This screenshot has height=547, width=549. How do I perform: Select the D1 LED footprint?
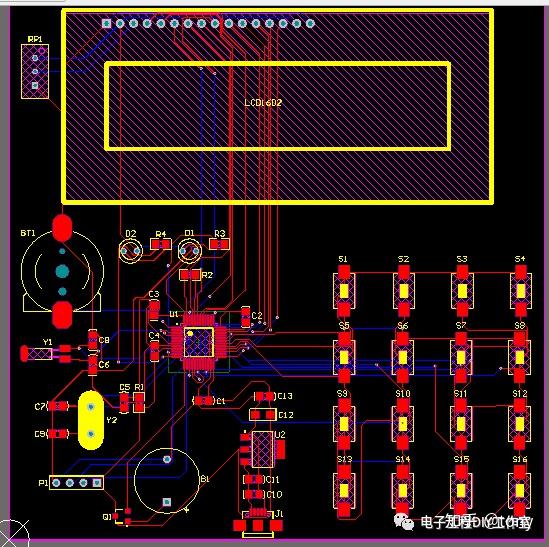pyautogui.click(x=189, y=251)
